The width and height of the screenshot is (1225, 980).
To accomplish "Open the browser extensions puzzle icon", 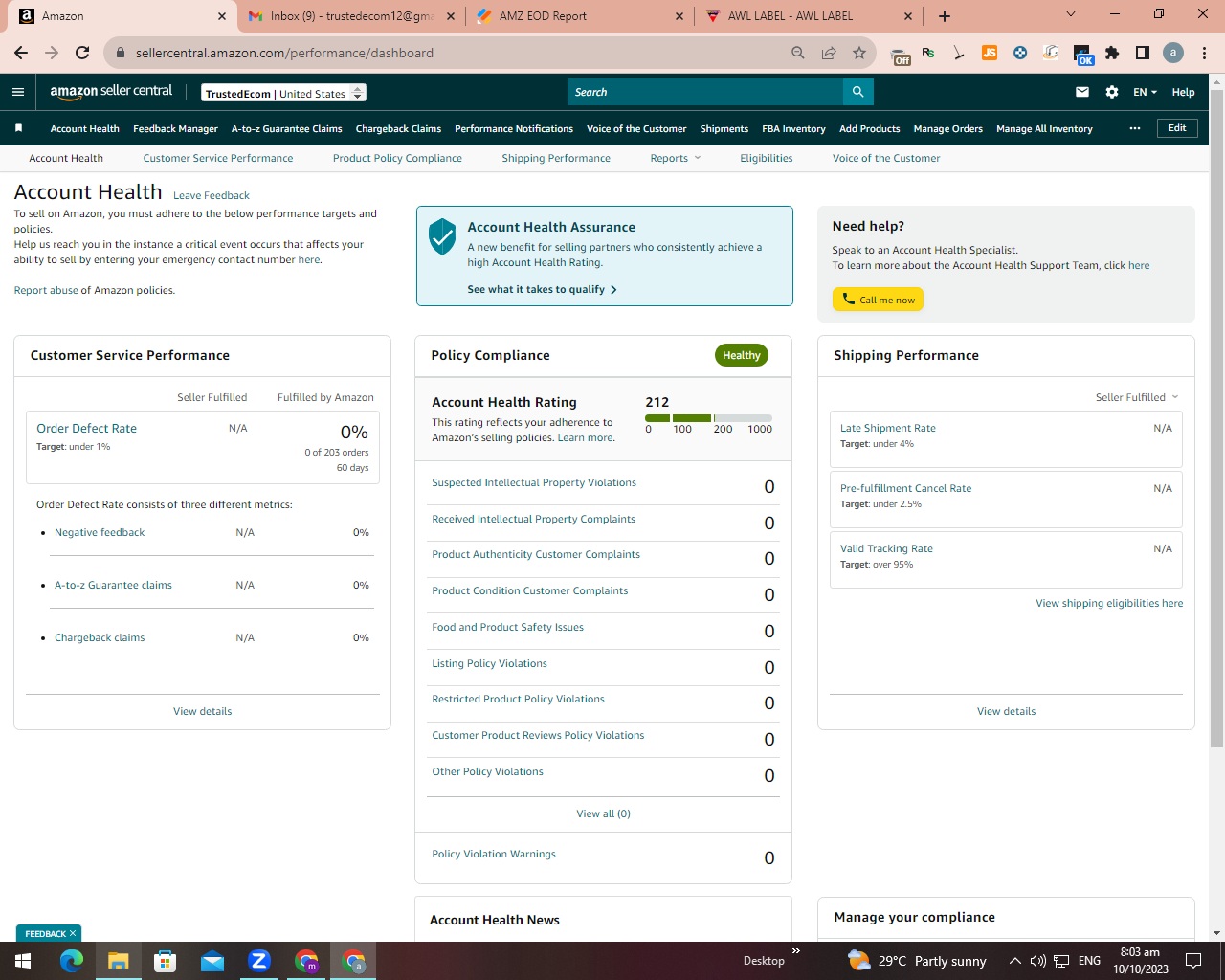I will 1112,53.
